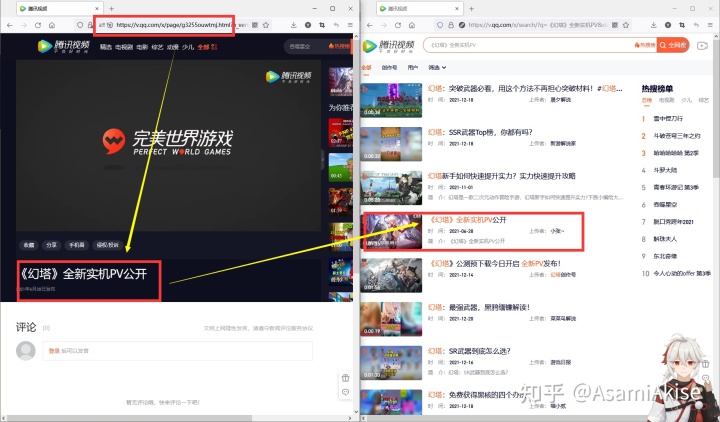Select the 电视剧 tab in the hot search ranking
Image resolution: width=720 pixels, height=422 pixels.
point(666,100)
